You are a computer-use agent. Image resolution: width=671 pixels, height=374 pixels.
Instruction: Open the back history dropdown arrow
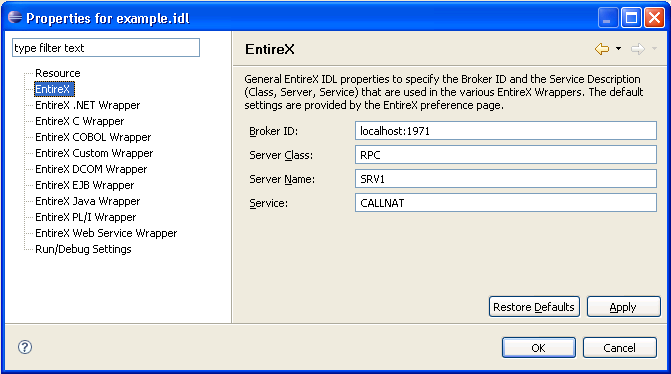click(x=618, y=49)
